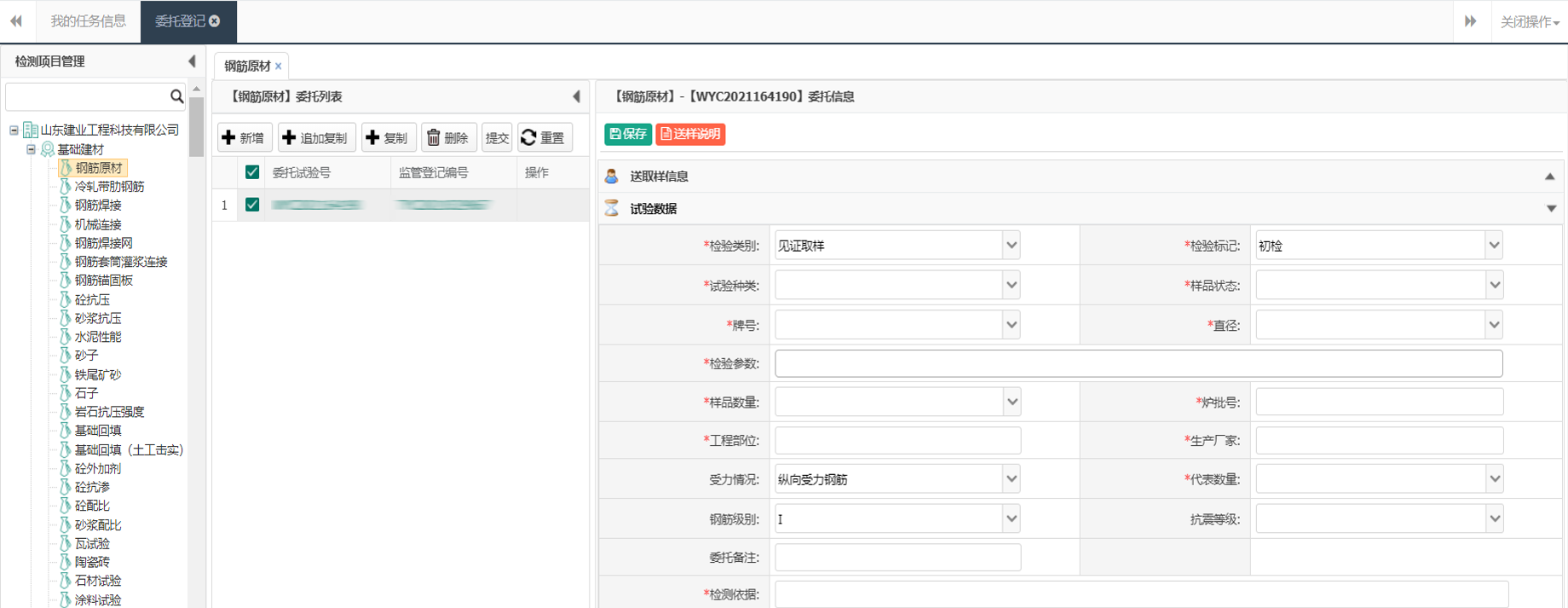This screenshot has height=608, width=1568.
Task: Click the 检验参数 input field
Action: click(x=1139, y=363)
